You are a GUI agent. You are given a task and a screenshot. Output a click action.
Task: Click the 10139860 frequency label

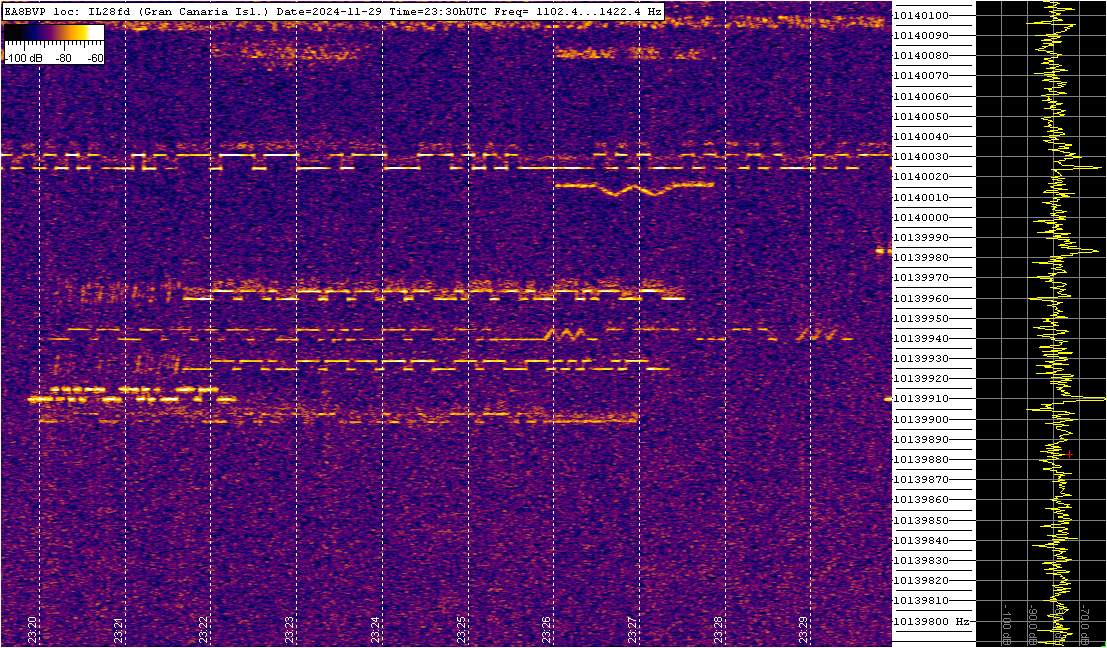[921, 500]
